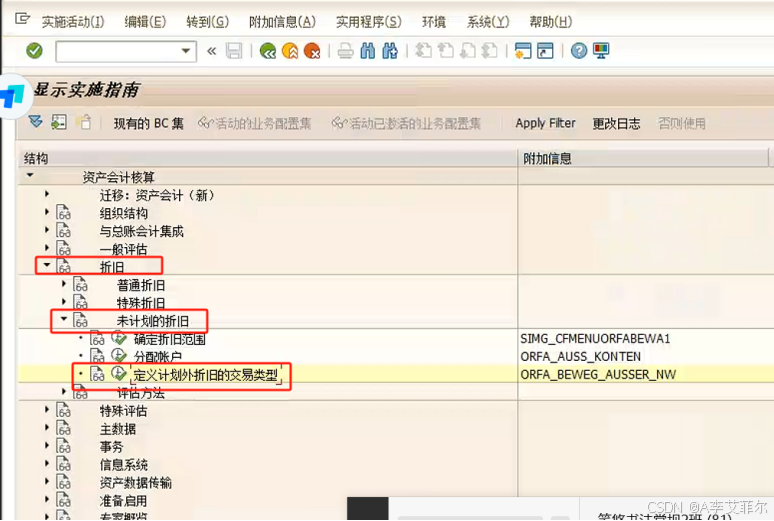Click ORFA_AUSS_KONTEN in the info column
This screenshot has height=521, width=774.
(580, 357)
